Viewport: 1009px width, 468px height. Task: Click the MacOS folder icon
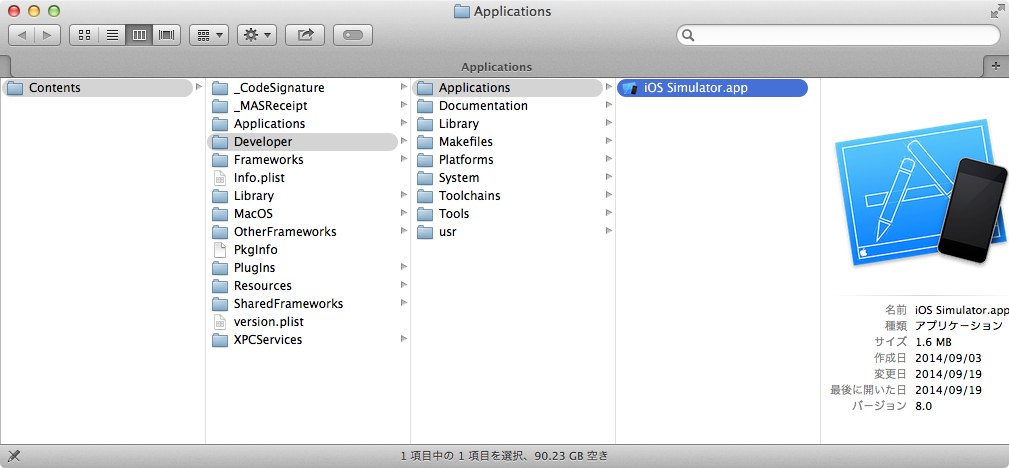pyautogui.click(x=220, y=214)
